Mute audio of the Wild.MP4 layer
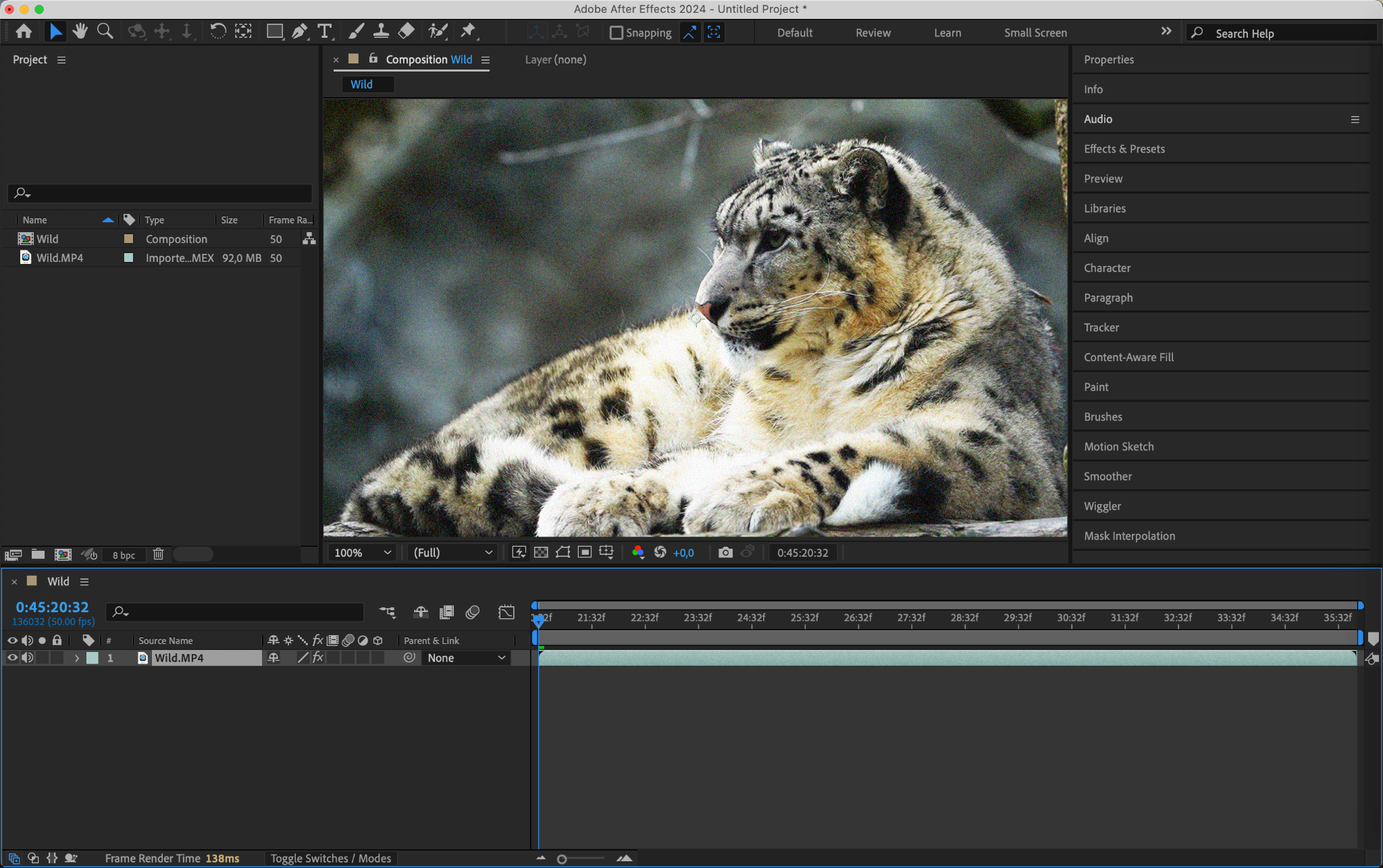The image size is (1383, 868). (x=27, y=657)
